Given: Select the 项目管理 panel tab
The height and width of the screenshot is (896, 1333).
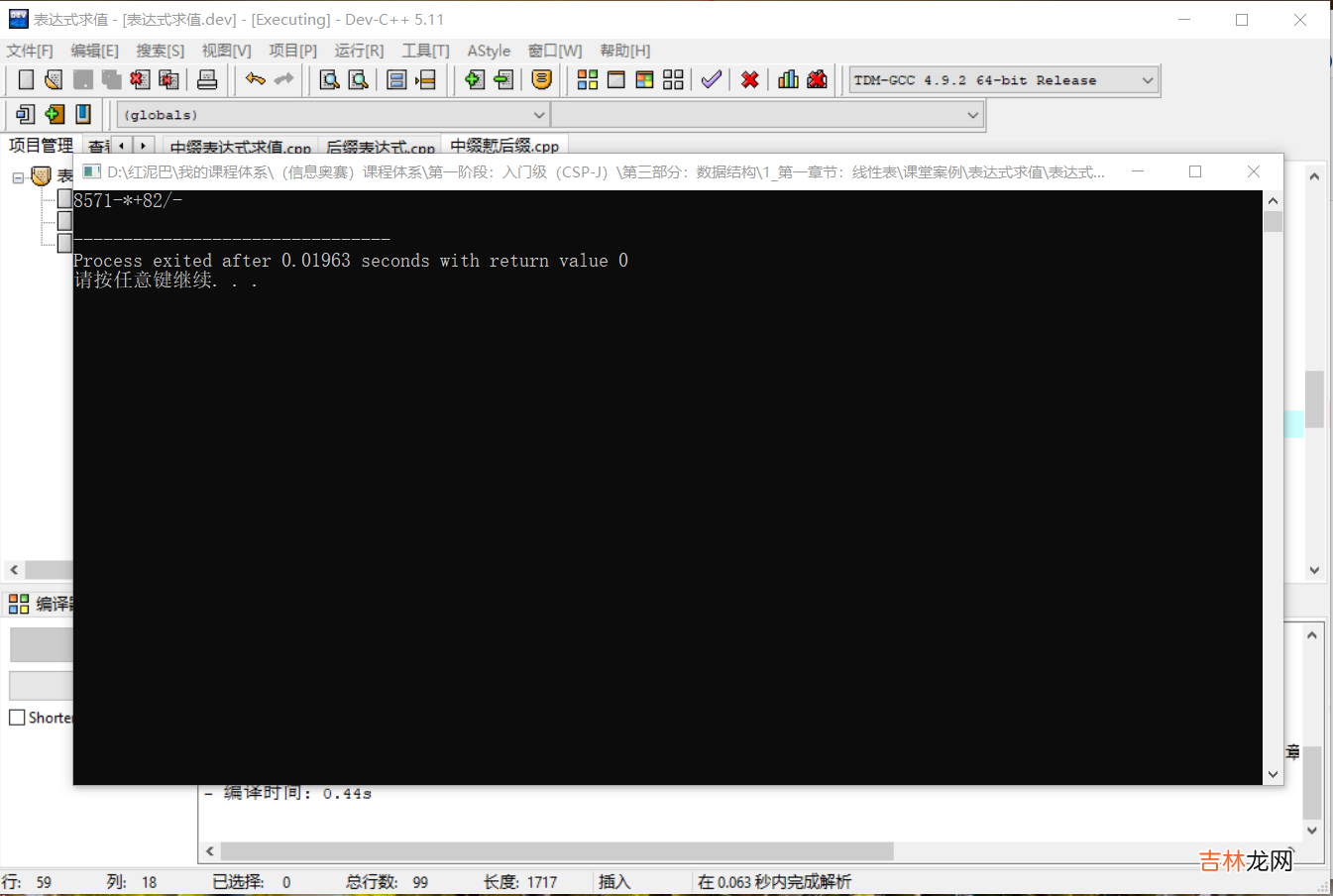Looking at the screenshot, I should pos(41,146).
